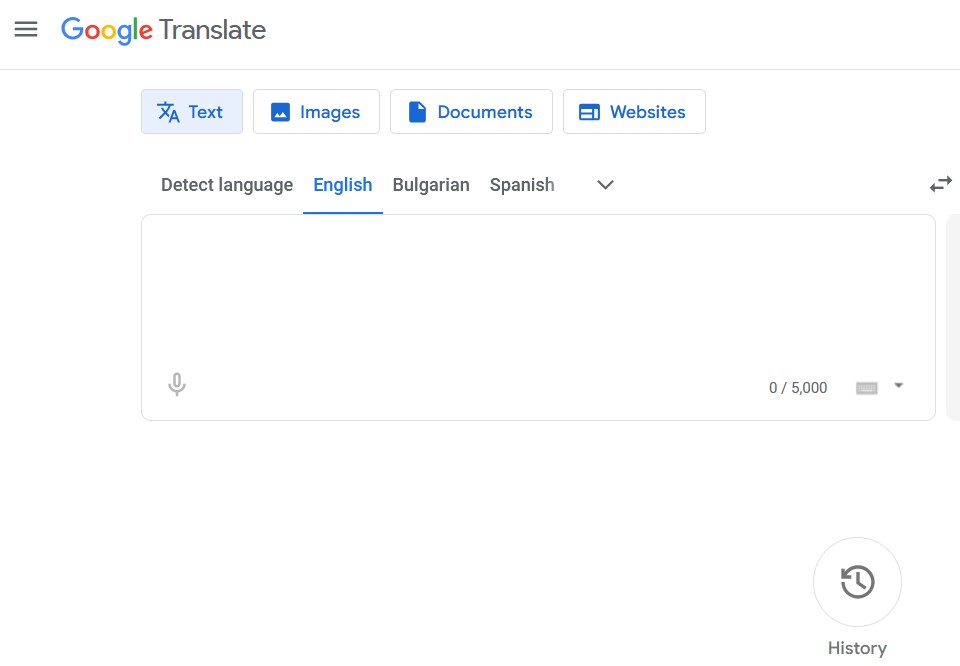960x666 pixels.
Task: Expand the more source languages chevron
Action: (x=605, y=185)
